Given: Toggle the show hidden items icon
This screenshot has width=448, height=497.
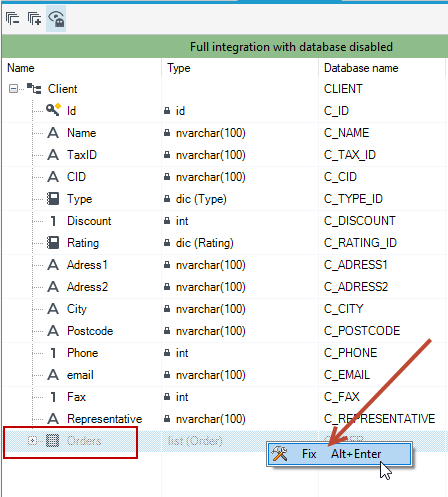Looking at the screenshot, I should pyautogui.click(x=56, y=19).
